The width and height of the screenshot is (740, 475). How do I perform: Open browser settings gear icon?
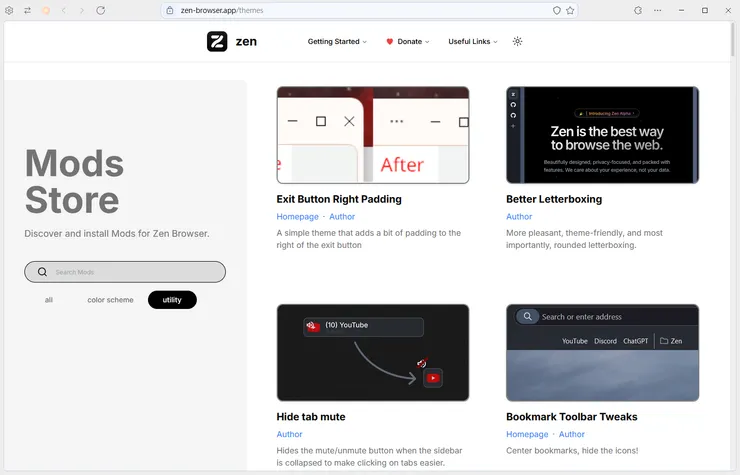pyautogui.click(x=9, y=10)
